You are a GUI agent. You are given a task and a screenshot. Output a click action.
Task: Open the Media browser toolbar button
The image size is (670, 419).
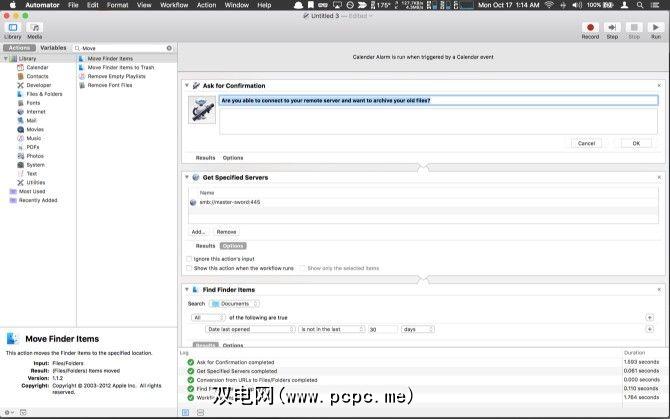(35, 28)
